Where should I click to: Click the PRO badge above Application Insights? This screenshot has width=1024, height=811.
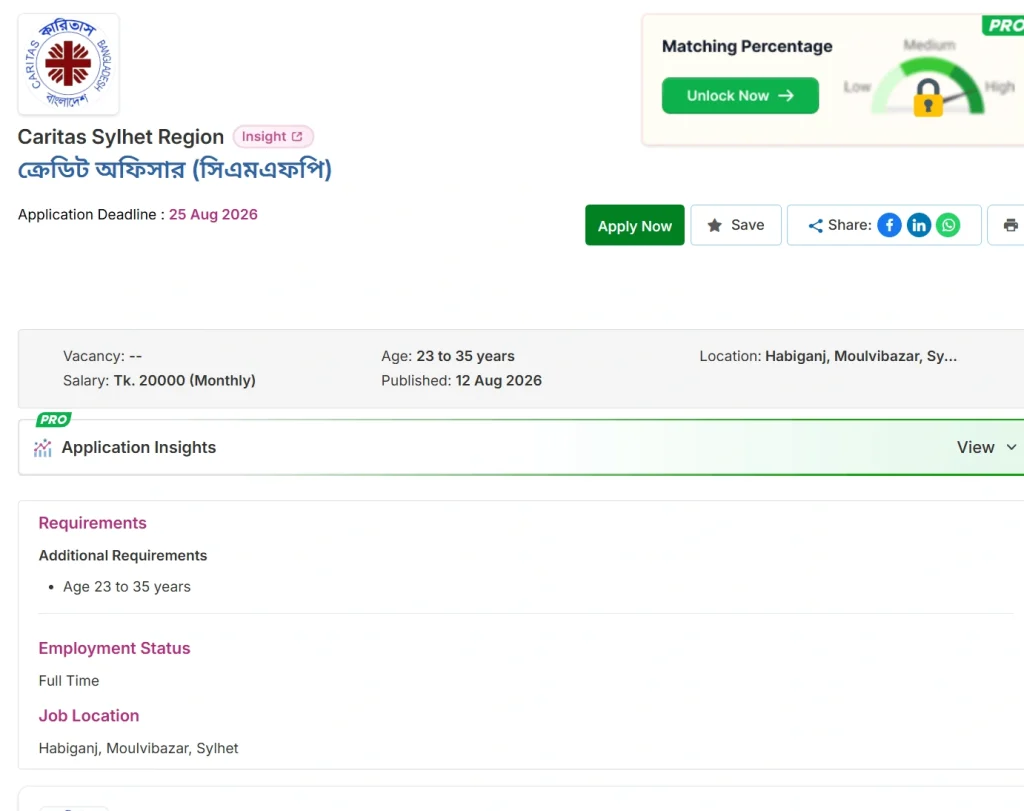(x=54, y=419)
